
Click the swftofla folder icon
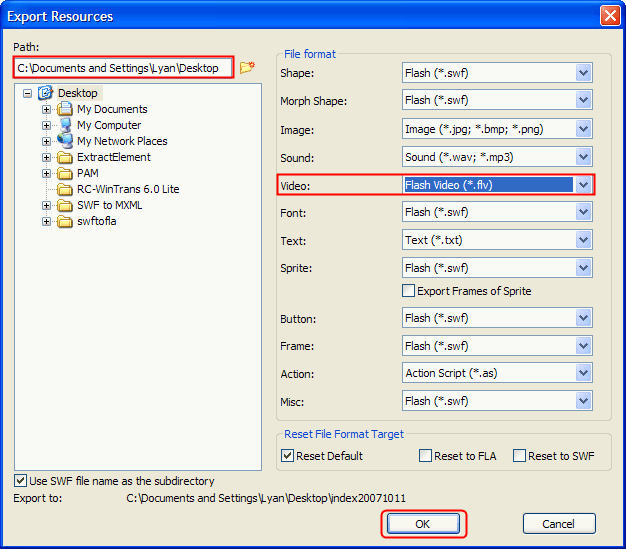pyautogui.click(x=65, y=221)
